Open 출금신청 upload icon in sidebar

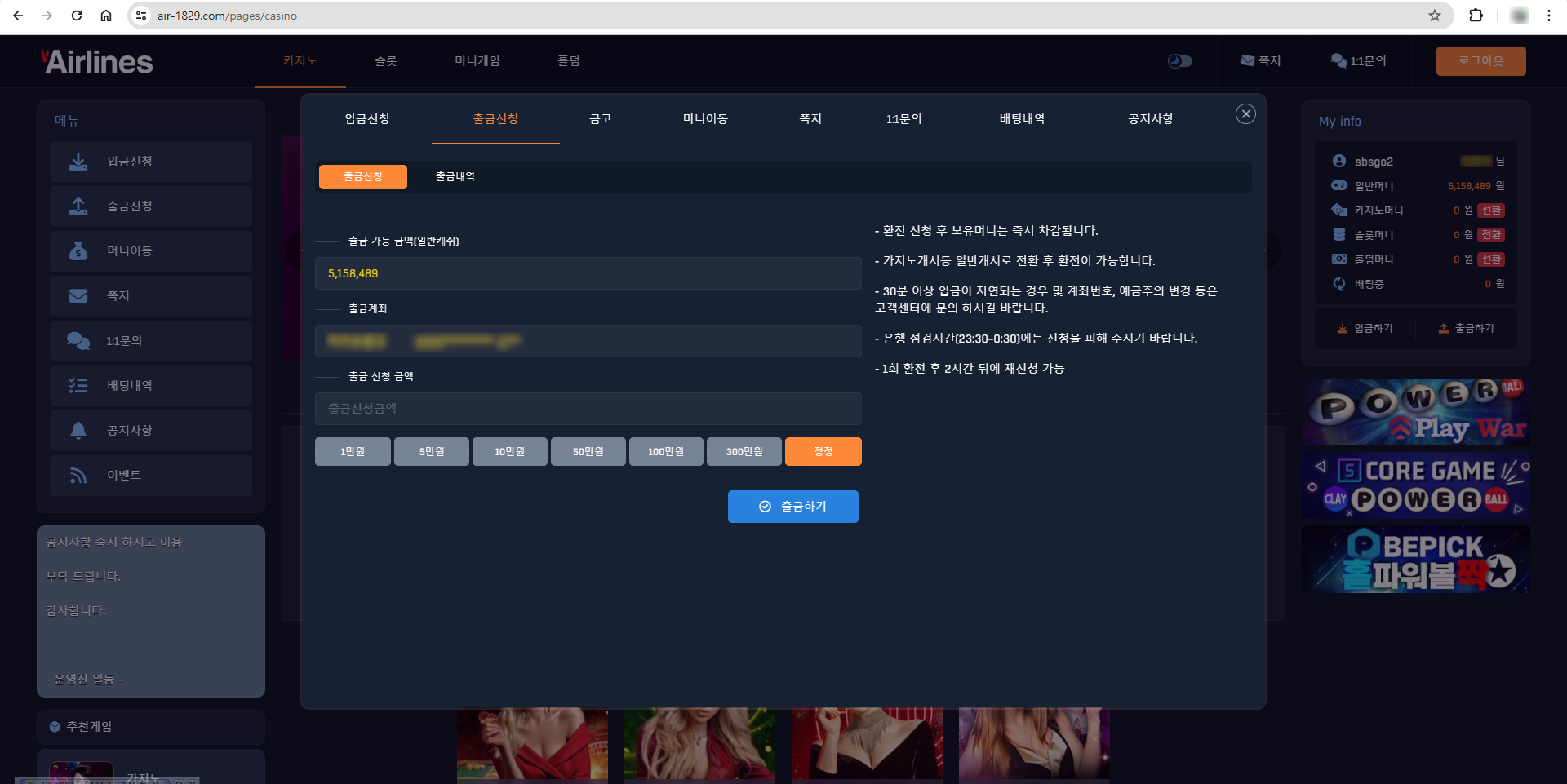pos(78,206)
